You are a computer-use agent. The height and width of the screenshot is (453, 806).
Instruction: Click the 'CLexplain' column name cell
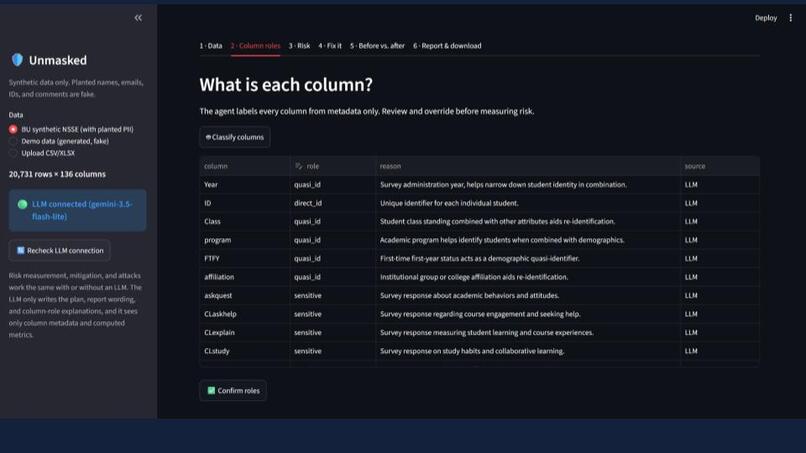(x=244, y=333)
